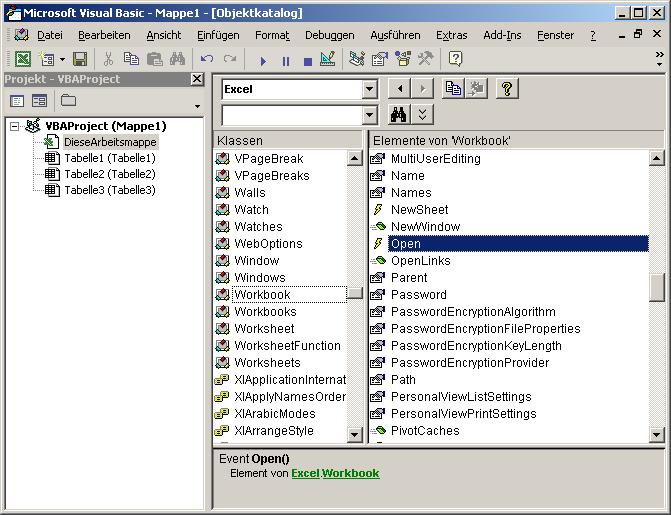671x515 pixels.
Task: Select the NewSheet event member
Action: coord(419,210)
